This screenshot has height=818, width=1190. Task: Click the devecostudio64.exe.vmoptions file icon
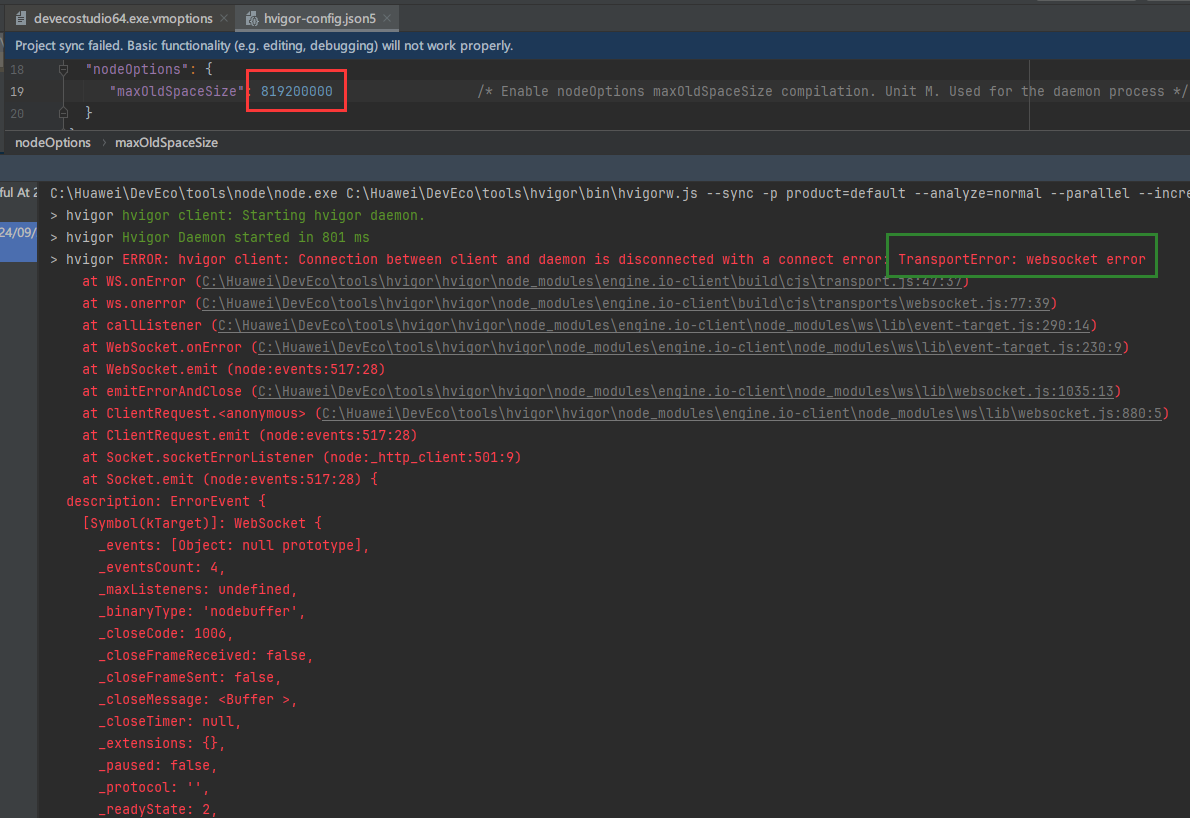point(20,19)
